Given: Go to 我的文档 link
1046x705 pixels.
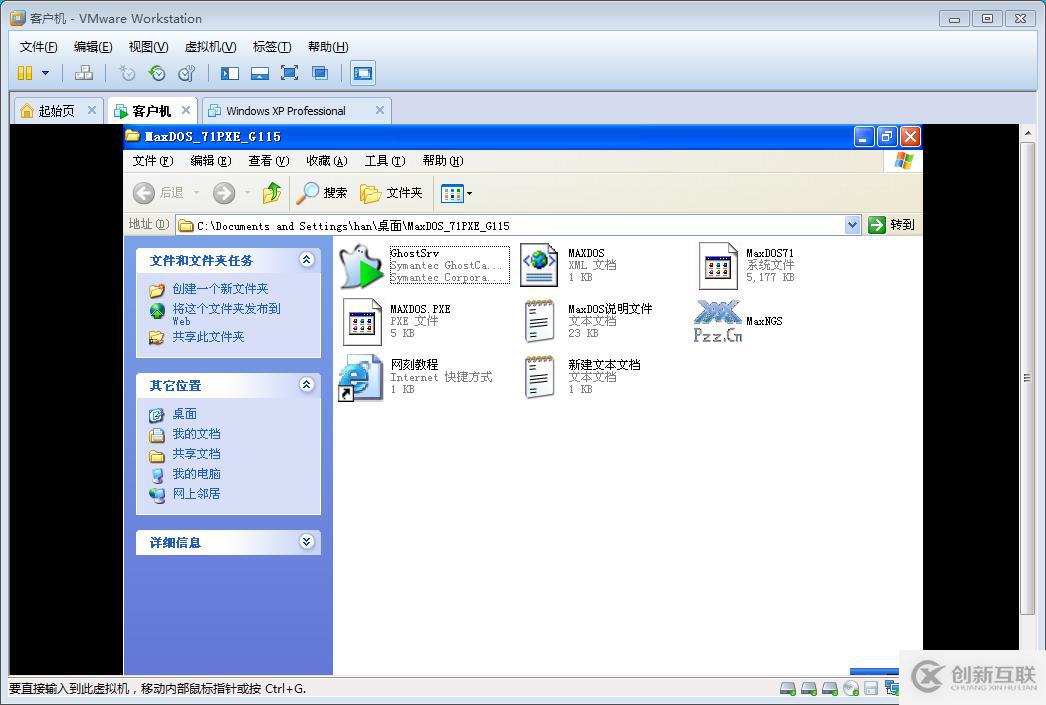Looking at the screenshot, I should point(196,434).
